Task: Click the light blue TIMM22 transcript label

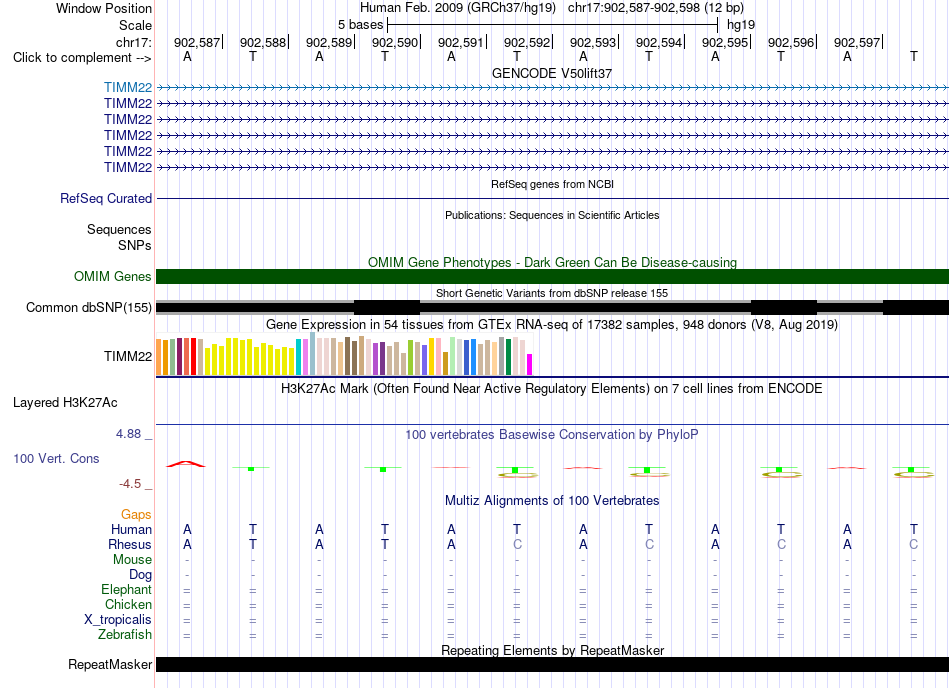Action: point(128,87)
